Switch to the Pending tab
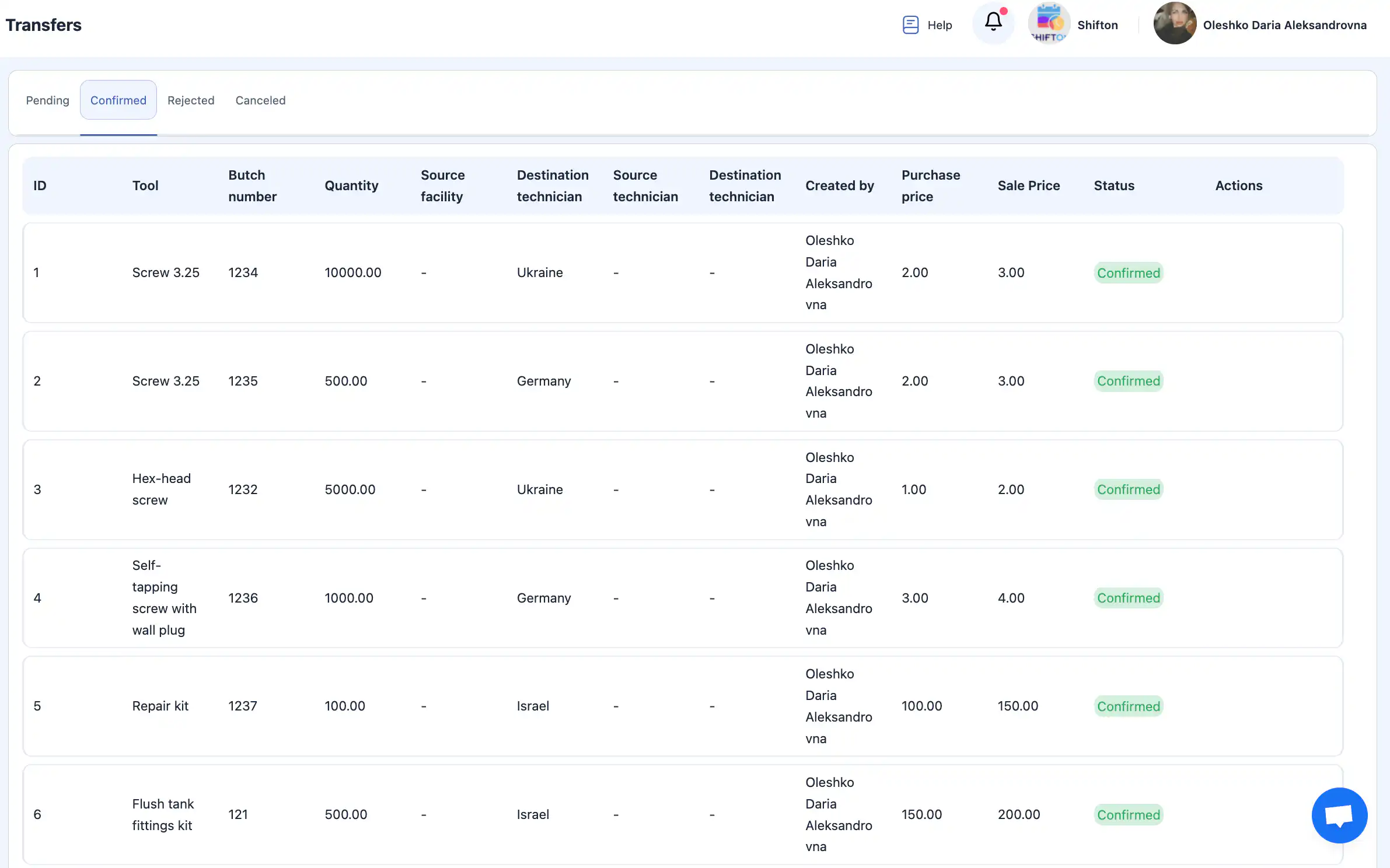 click(x=47, y=100)
